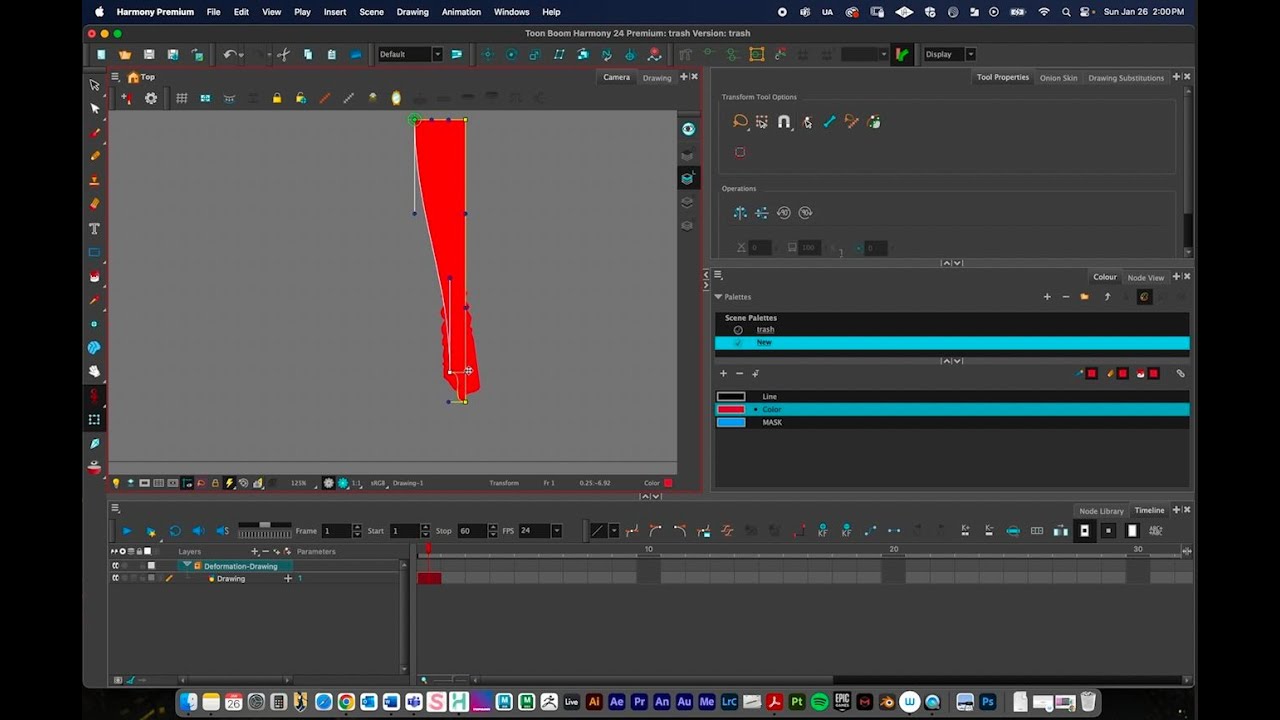Enable the magnet Snap option
The height and width of the screenshot is (720, 1280).
tap(784, 121)
